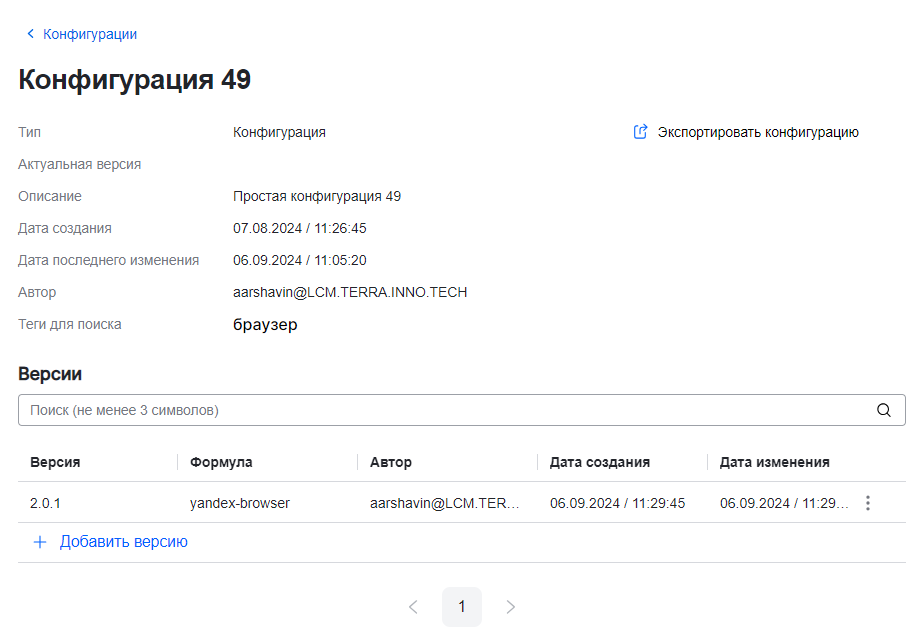This screenshot has width=916, height=634.
Task: Click Дата изменения column header
Action: tap(774, 462)
